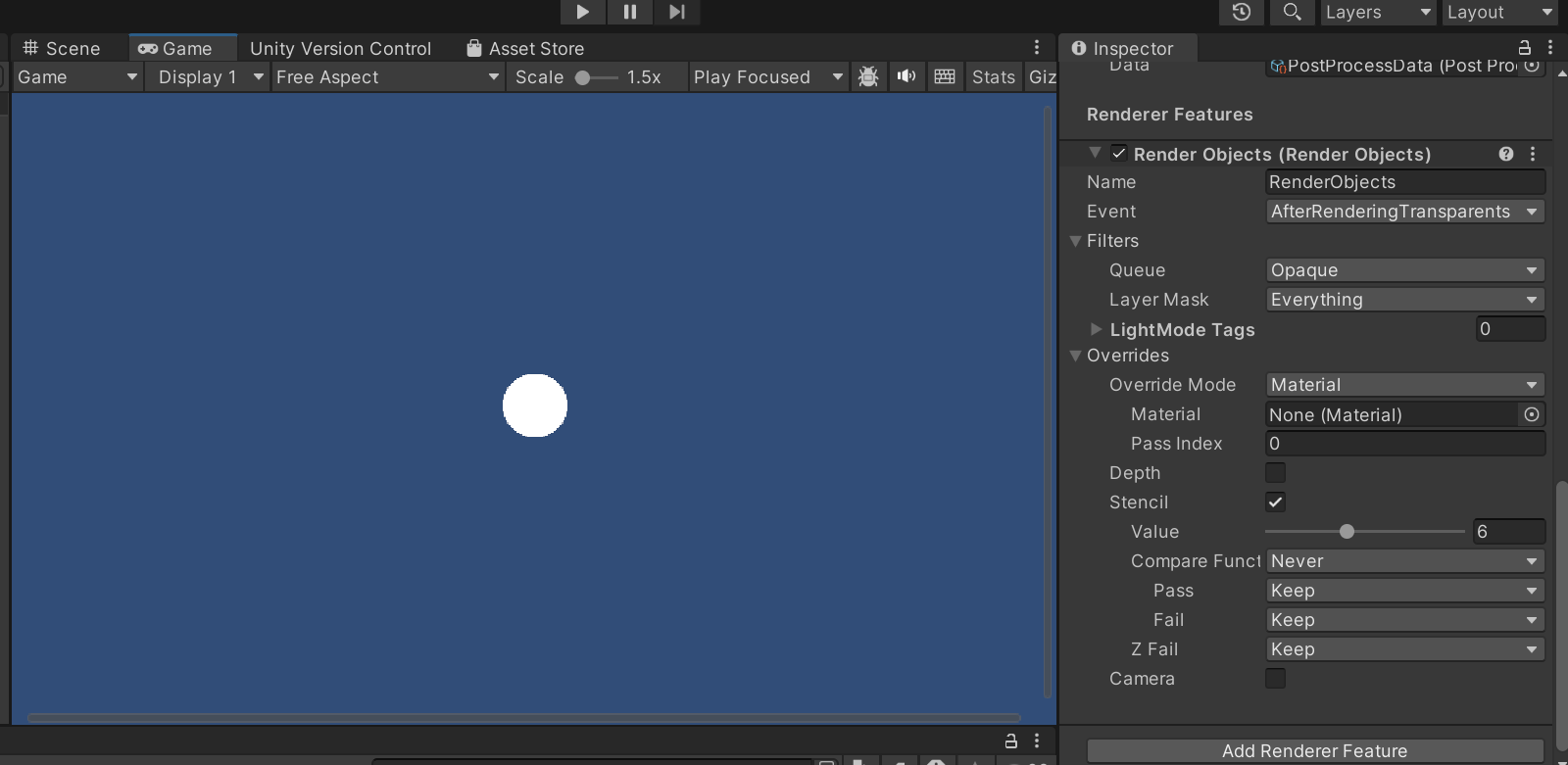Click Add Renderer Feature button
1568x765 pixels.
1314,750
